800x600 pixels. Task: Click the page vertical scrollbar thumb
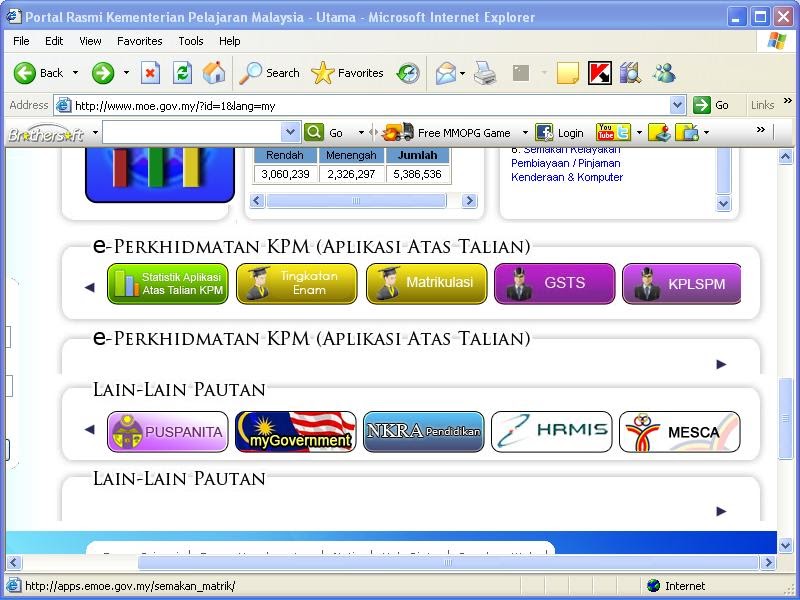[785, 418]
